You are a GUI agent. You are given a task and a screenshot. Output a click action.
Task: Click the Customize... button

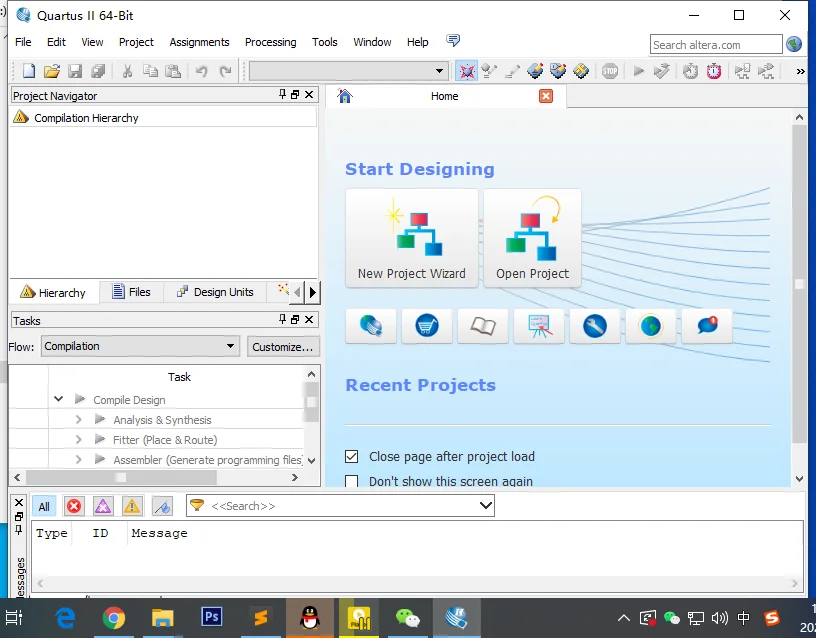coord(283,347)
